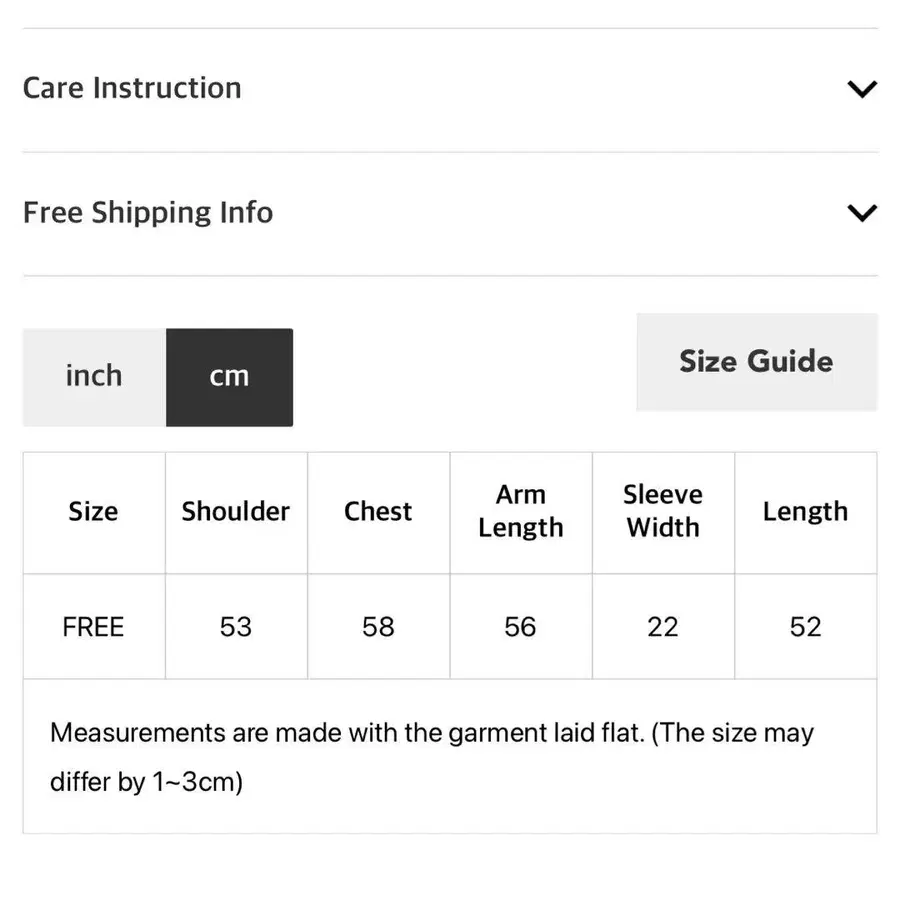Click the Shoulder column header
900x900 pixels.
point(236,512)
